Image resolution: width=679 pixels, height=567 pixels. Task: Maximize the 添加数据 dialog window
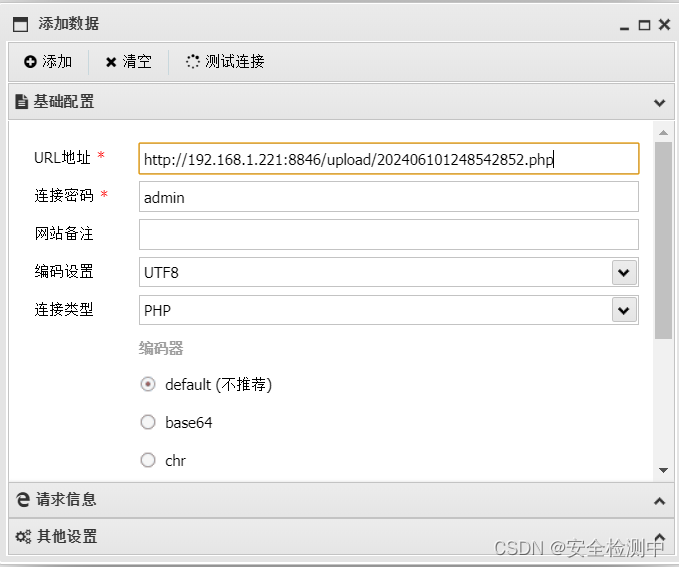[644, 25]
